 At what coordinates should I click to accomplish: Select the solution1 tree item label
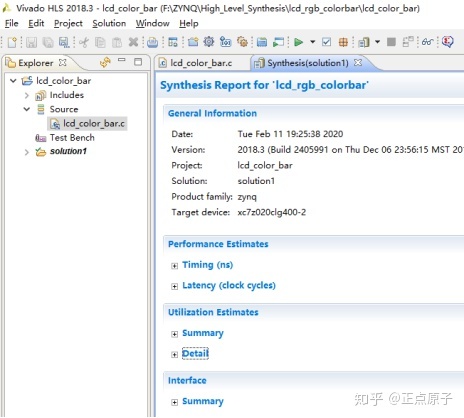click(x=68, y=151)
